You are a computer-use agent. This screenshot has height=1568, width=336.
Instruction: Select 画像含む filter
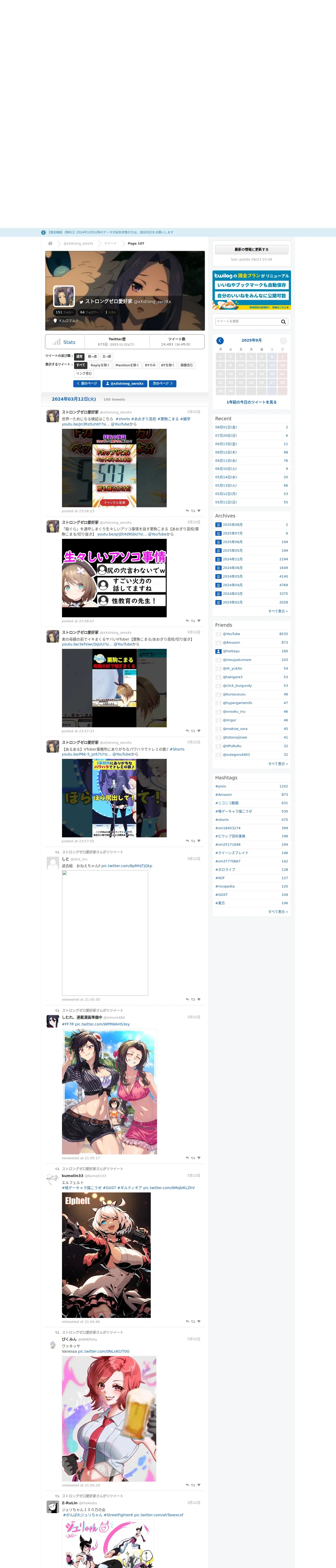(187, 365)
